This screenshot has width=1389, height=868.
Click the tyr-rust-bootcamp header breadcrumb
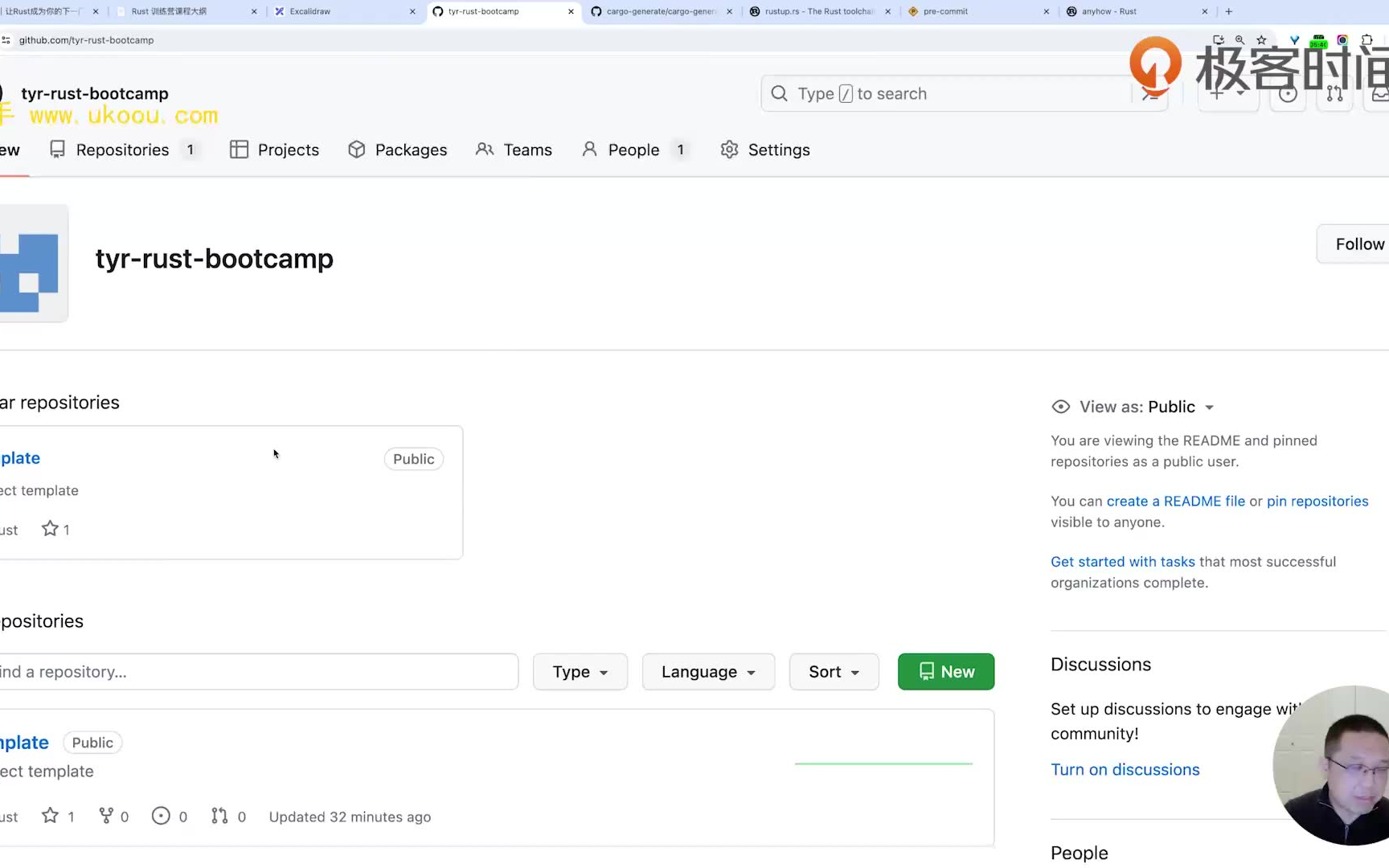click(x=95, y=93)
